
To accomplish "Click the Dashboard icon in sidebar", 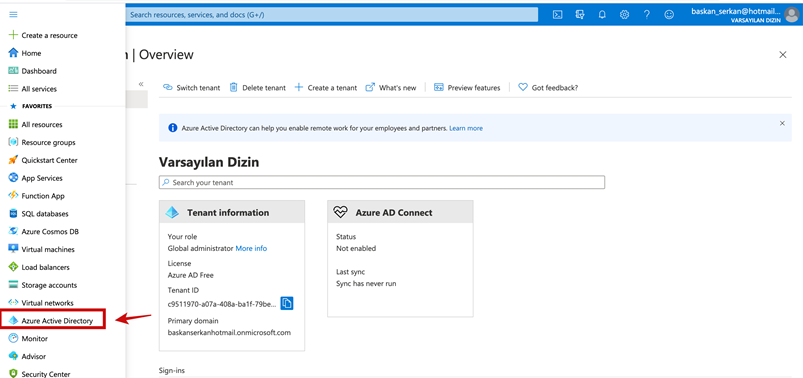I will point(13,71).
